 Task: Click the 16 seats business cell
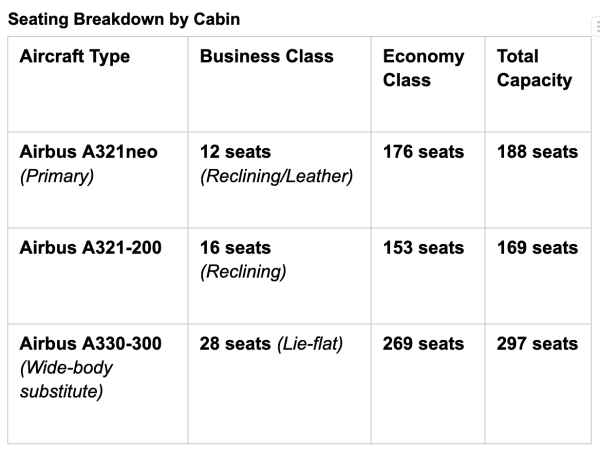279,276
